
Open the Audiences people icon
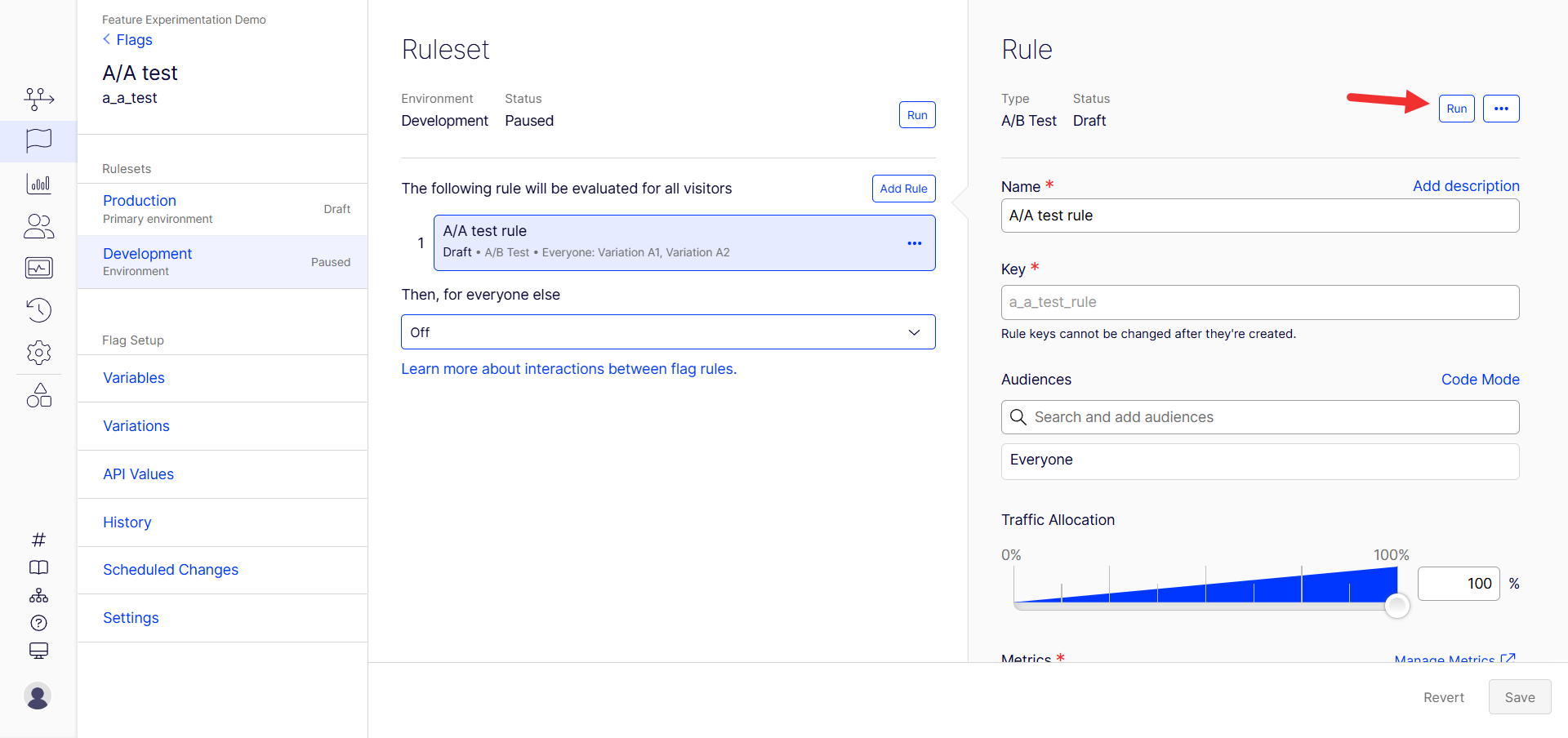(38, 226)
